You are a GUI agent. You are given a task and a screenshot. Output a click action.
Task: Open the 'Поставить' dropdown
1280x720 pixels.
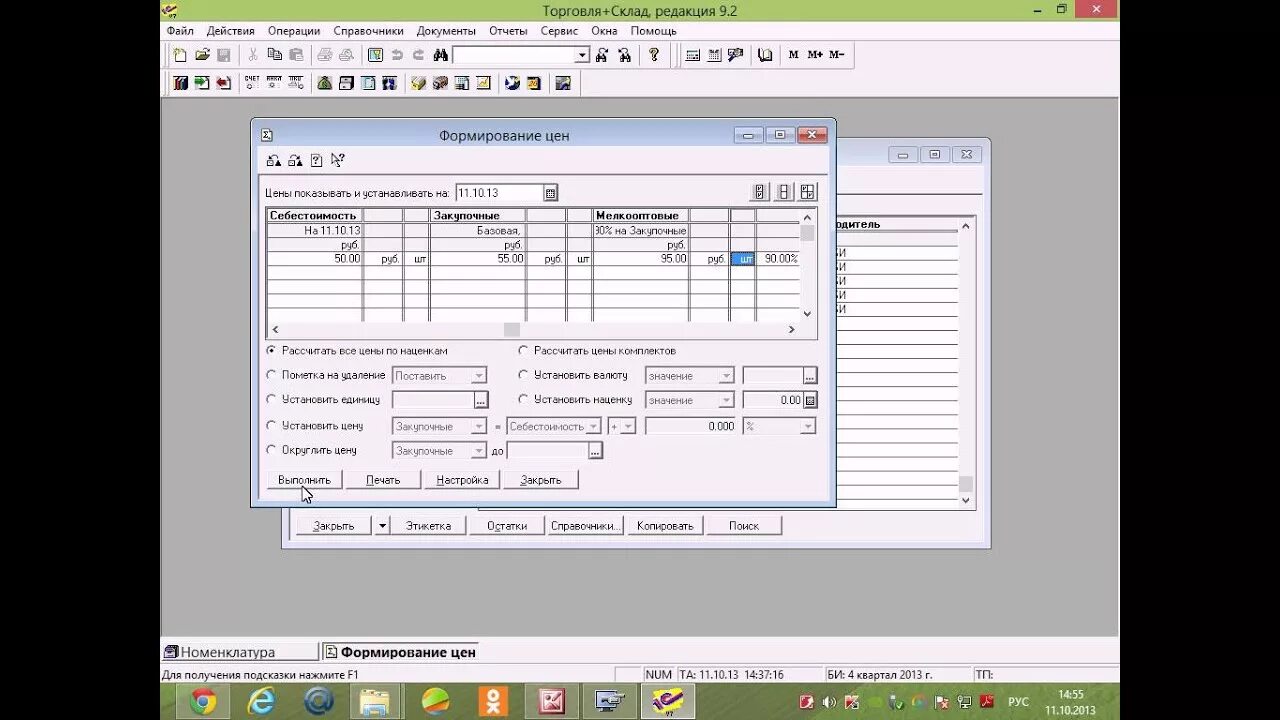[x=479, y=376]
